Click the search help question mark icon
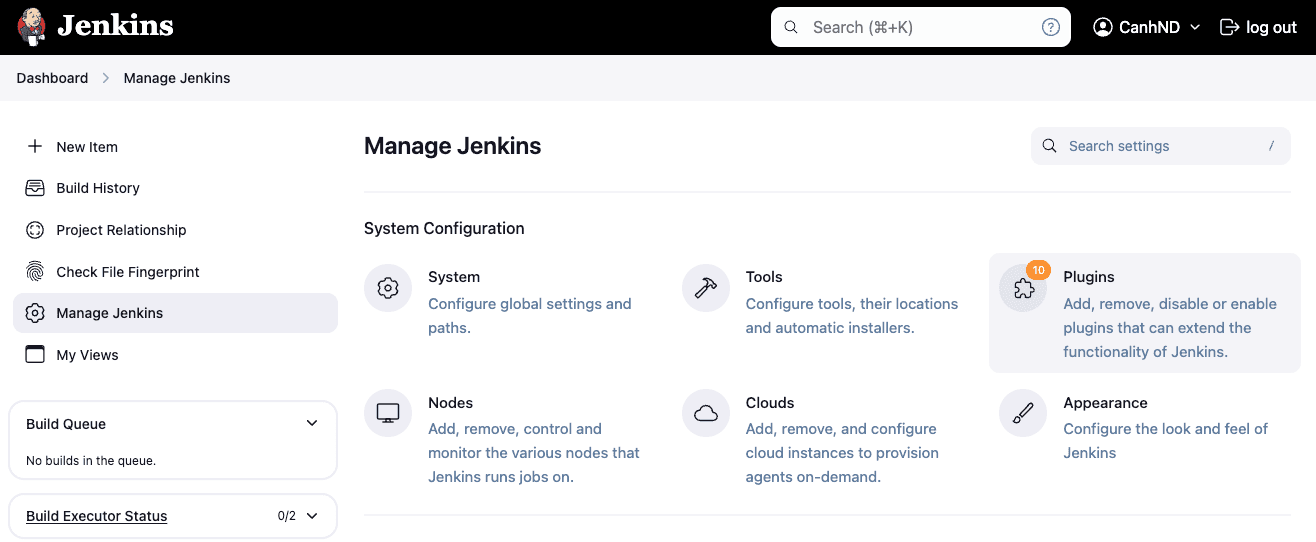Viewport: 1316px width, 542px height. coord(1050,27)
